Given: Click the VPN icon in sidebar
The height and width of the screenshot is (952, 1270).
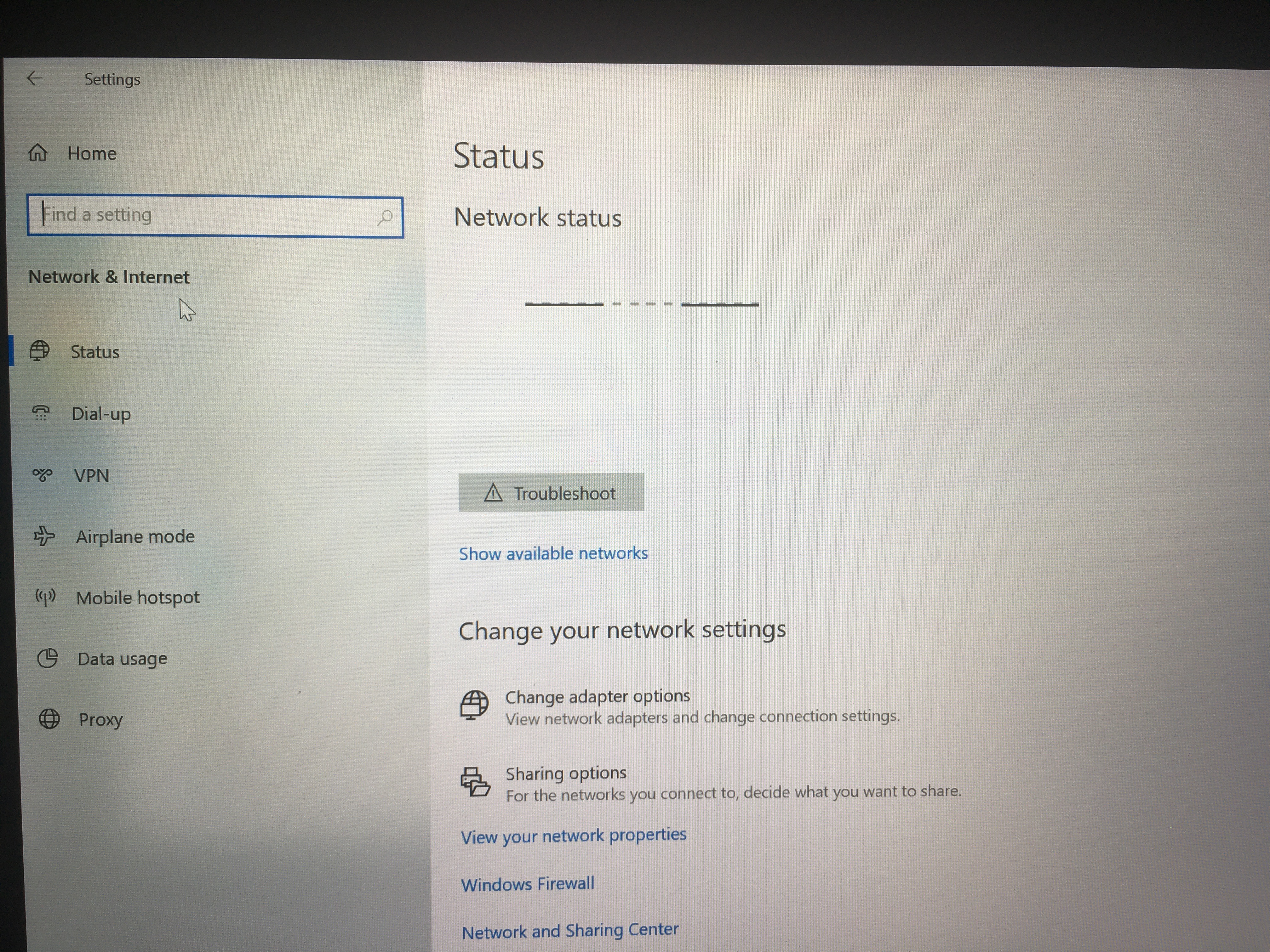Looking at the screenshot, I should click(42, 474).
